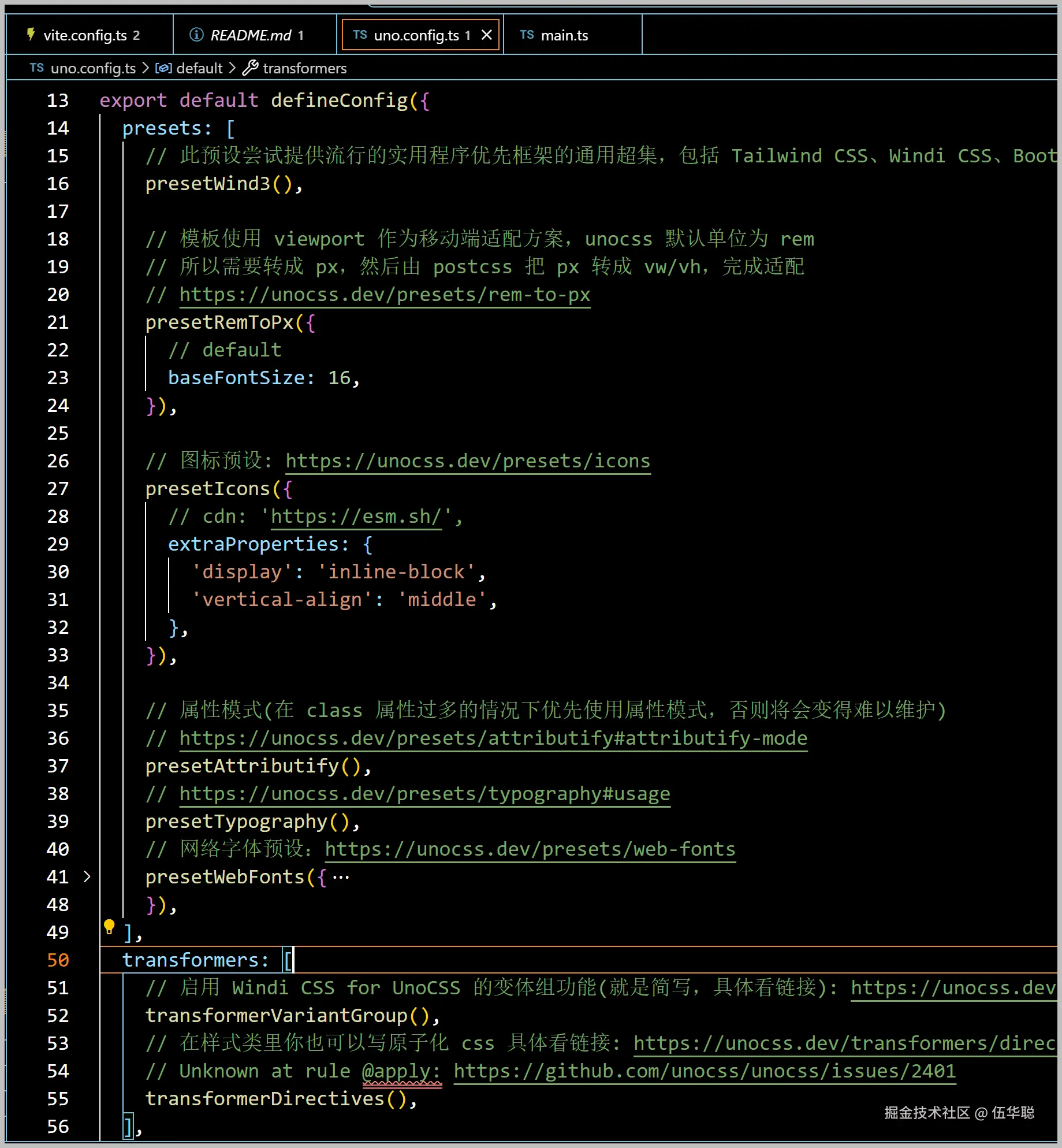Image resolution: width=1062 pixels, height=1148 pixels.
Task: Click on the @apply warning text
Action: (401, 1071)
